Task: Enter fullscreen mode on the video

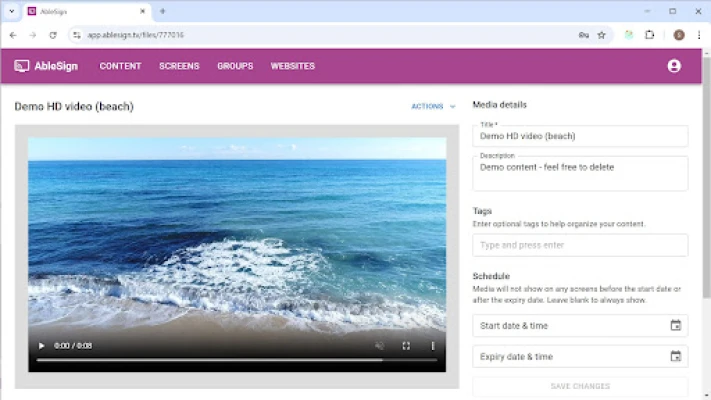Action: point(406,346)
